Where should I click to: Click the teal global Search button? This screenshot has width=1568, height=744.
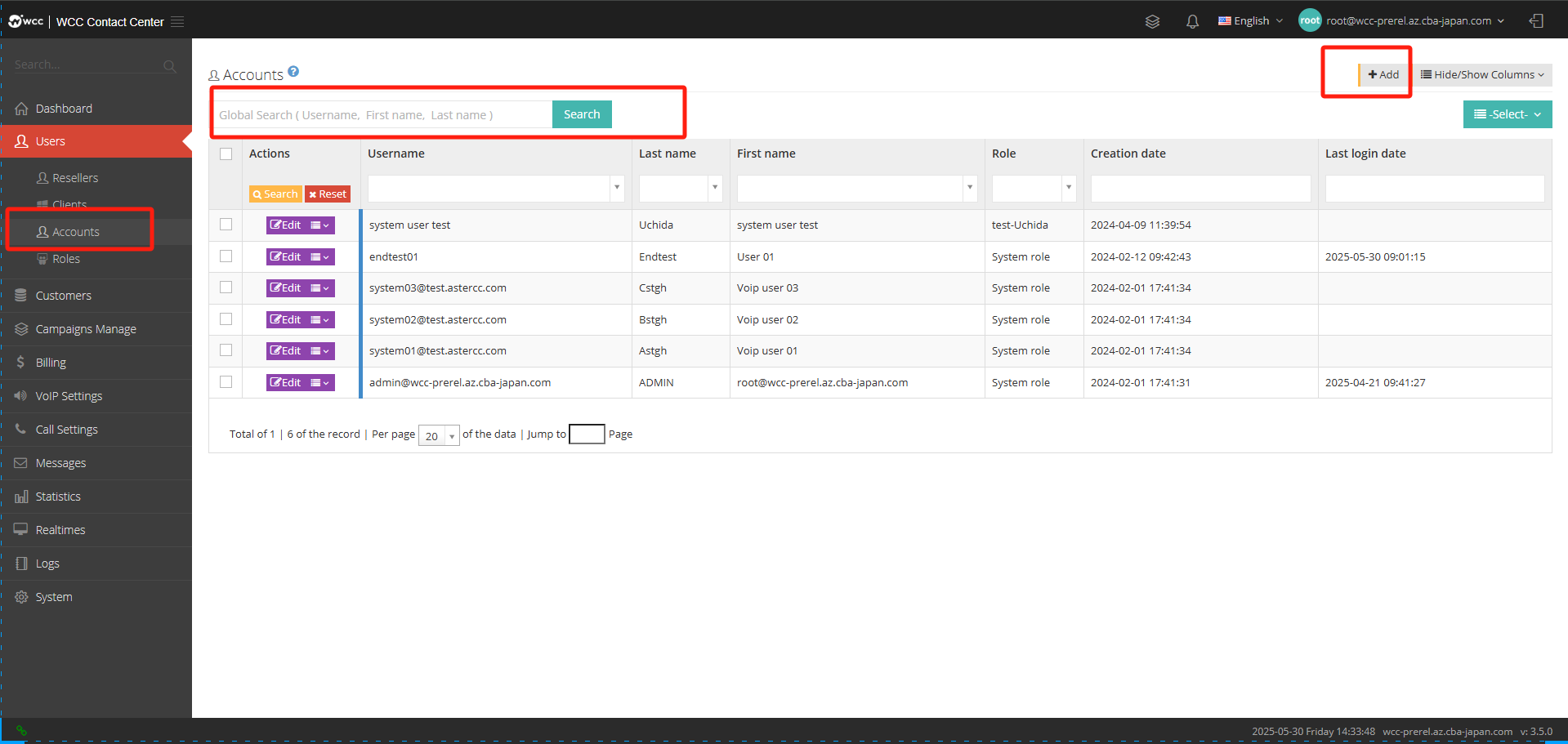(x=582, y=114)
